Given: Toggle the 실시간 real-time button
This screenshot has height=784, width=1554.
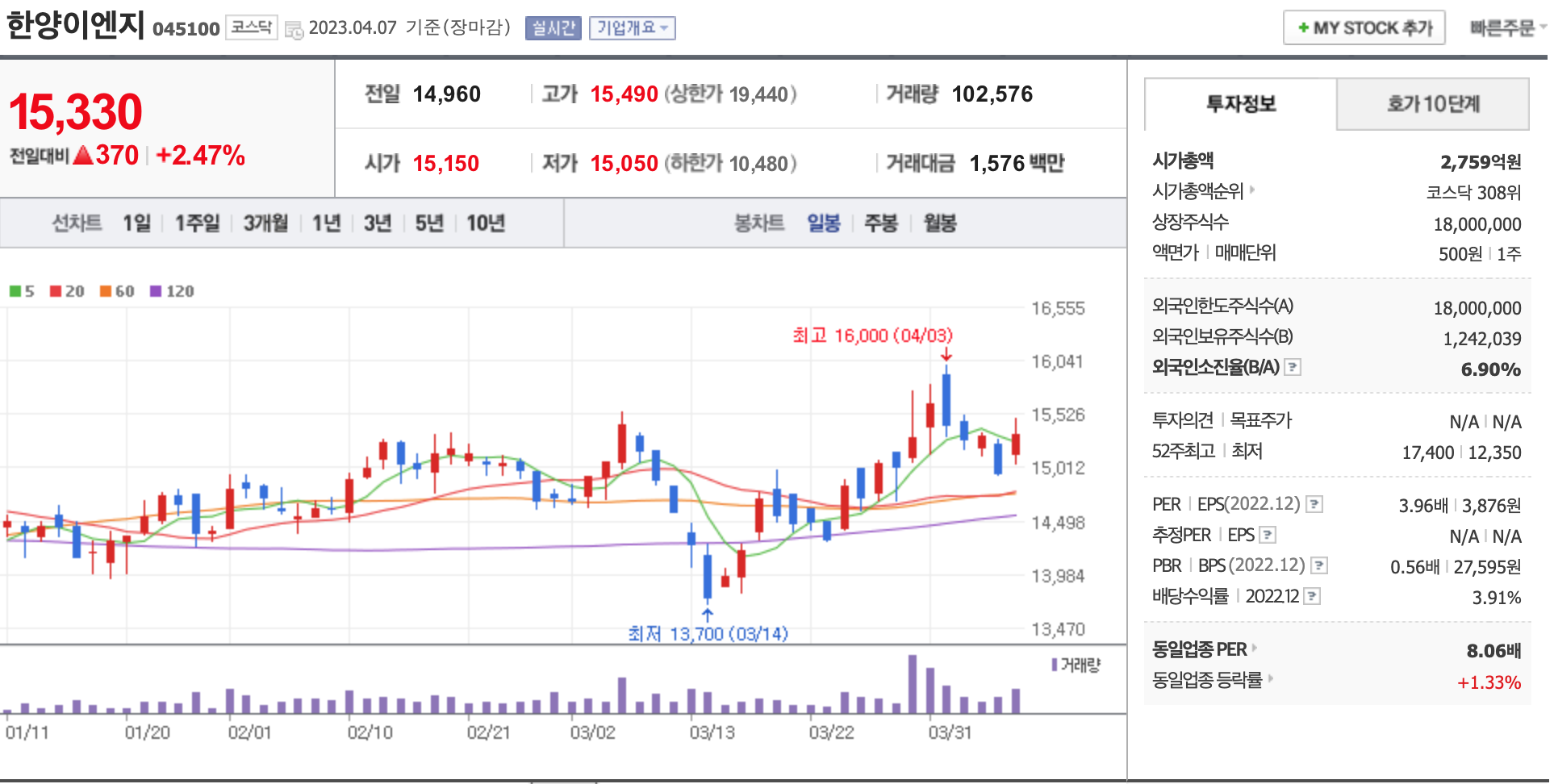Looking at the screenshot, I should click(553, 28).
